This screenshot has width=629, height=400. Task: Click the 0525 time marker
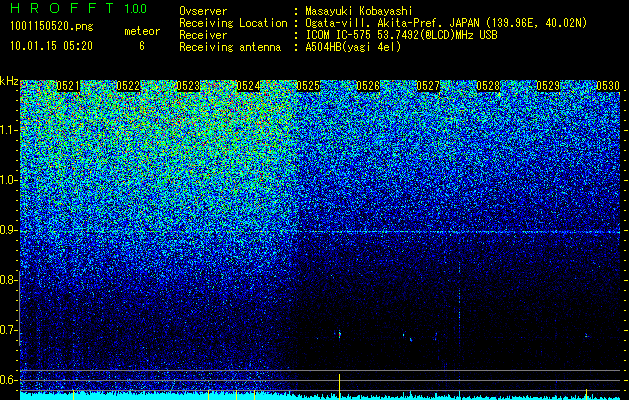pos(308,86)
